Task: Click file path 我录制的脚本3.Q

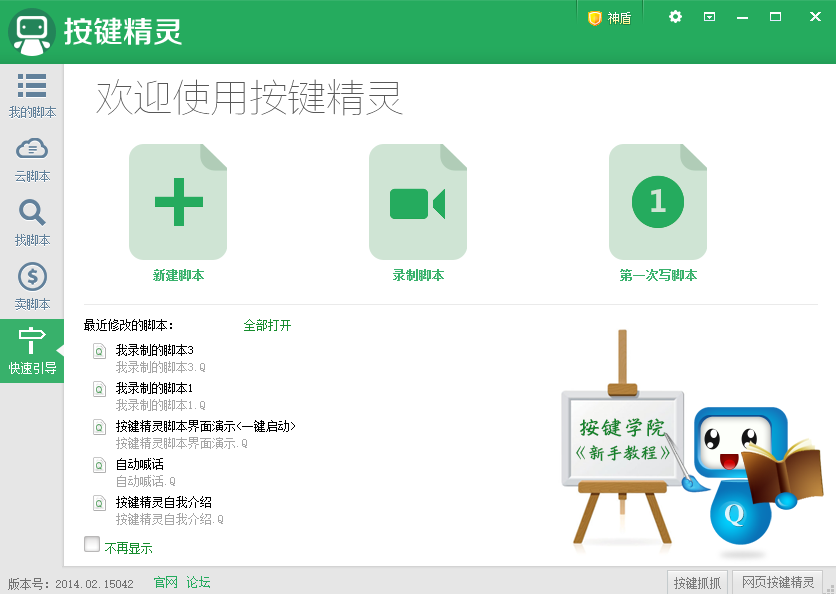Action: tap(160, 367)
